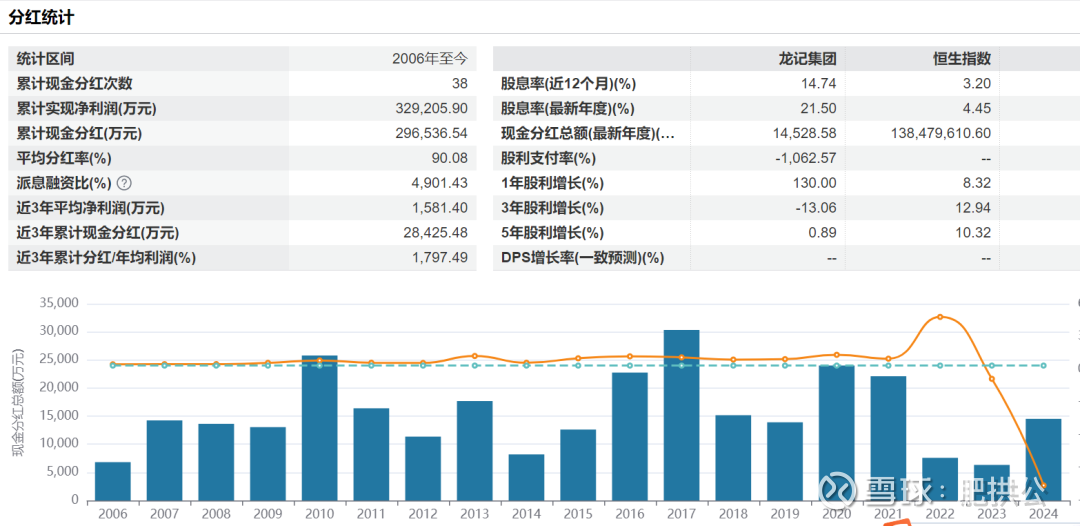Image resolution: width=1080 pixels, height=526 pixels.
Task: Click the 2018 dividend bar
Action: [x=733, y=458]
